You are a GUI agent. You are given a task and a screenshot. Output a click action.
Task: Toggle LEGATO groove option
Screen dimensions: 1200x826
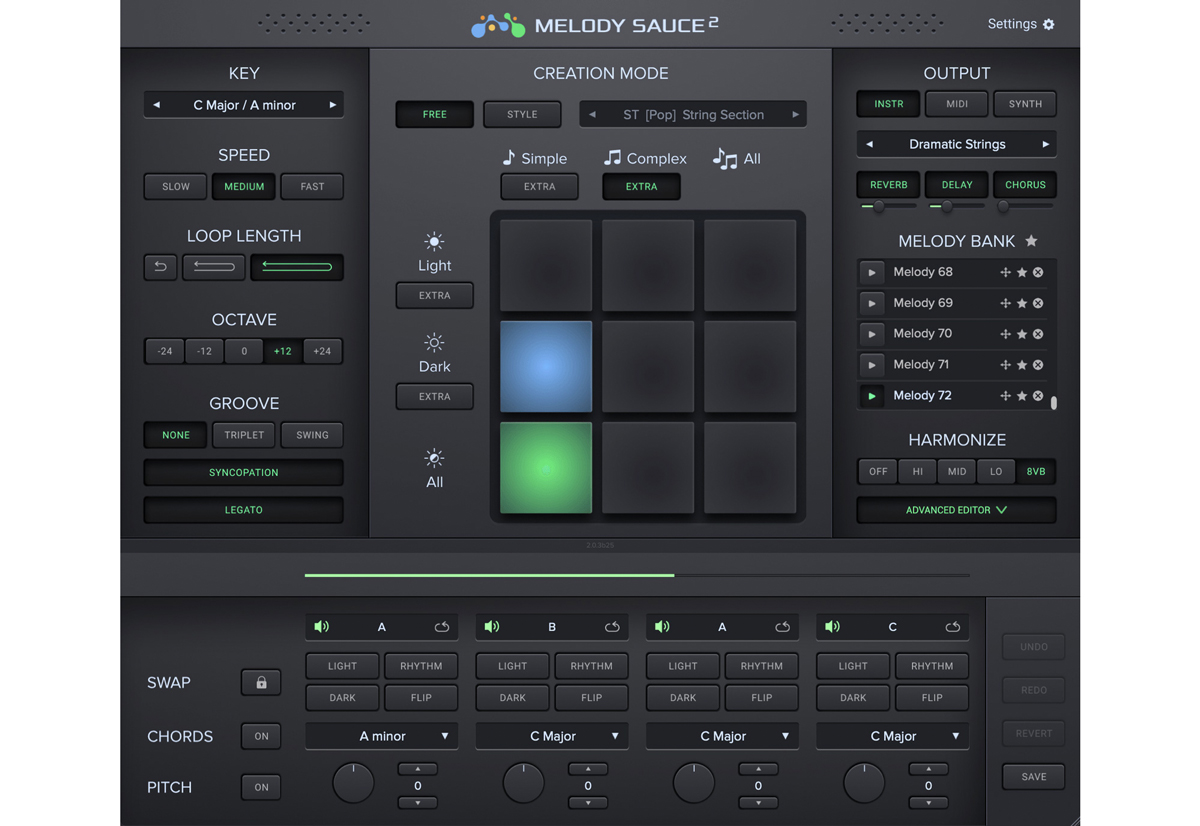[x=244, y=510]
